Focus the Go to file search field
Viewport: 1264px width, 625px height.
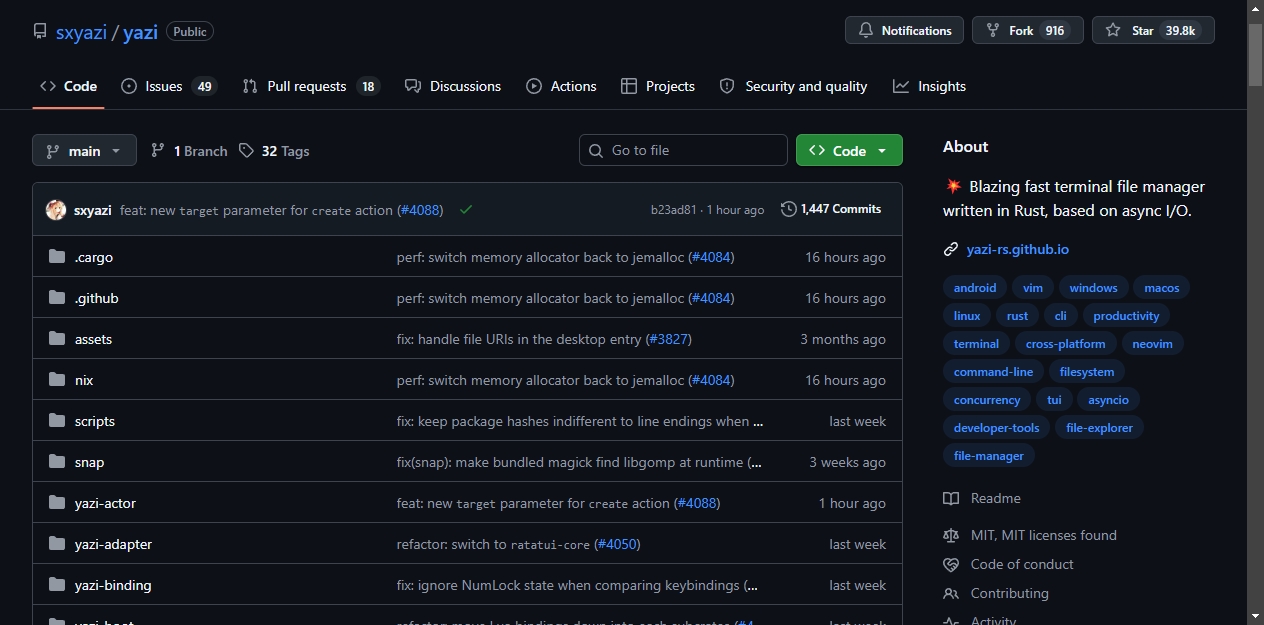(683, 150)
